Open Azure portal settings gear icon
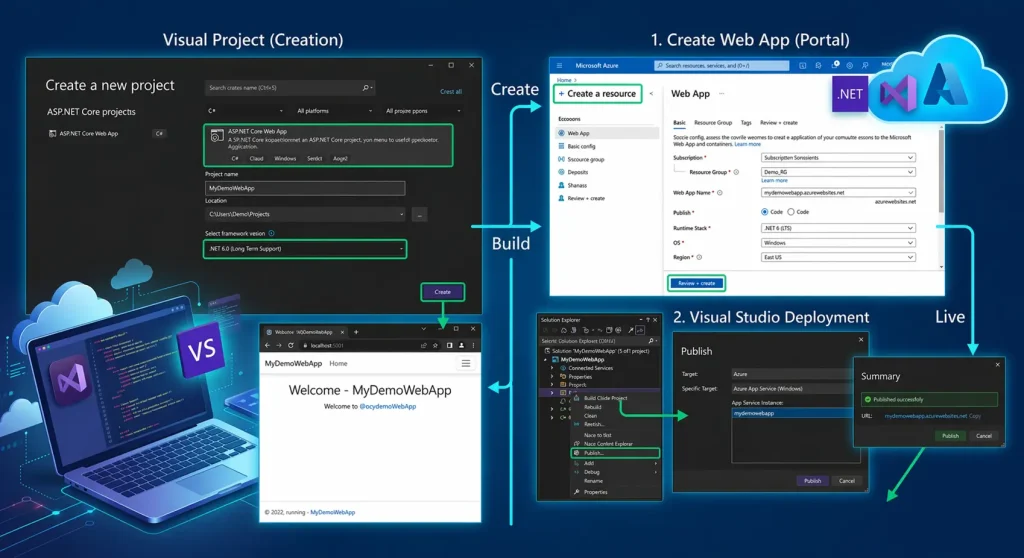 tap(850, 65)
